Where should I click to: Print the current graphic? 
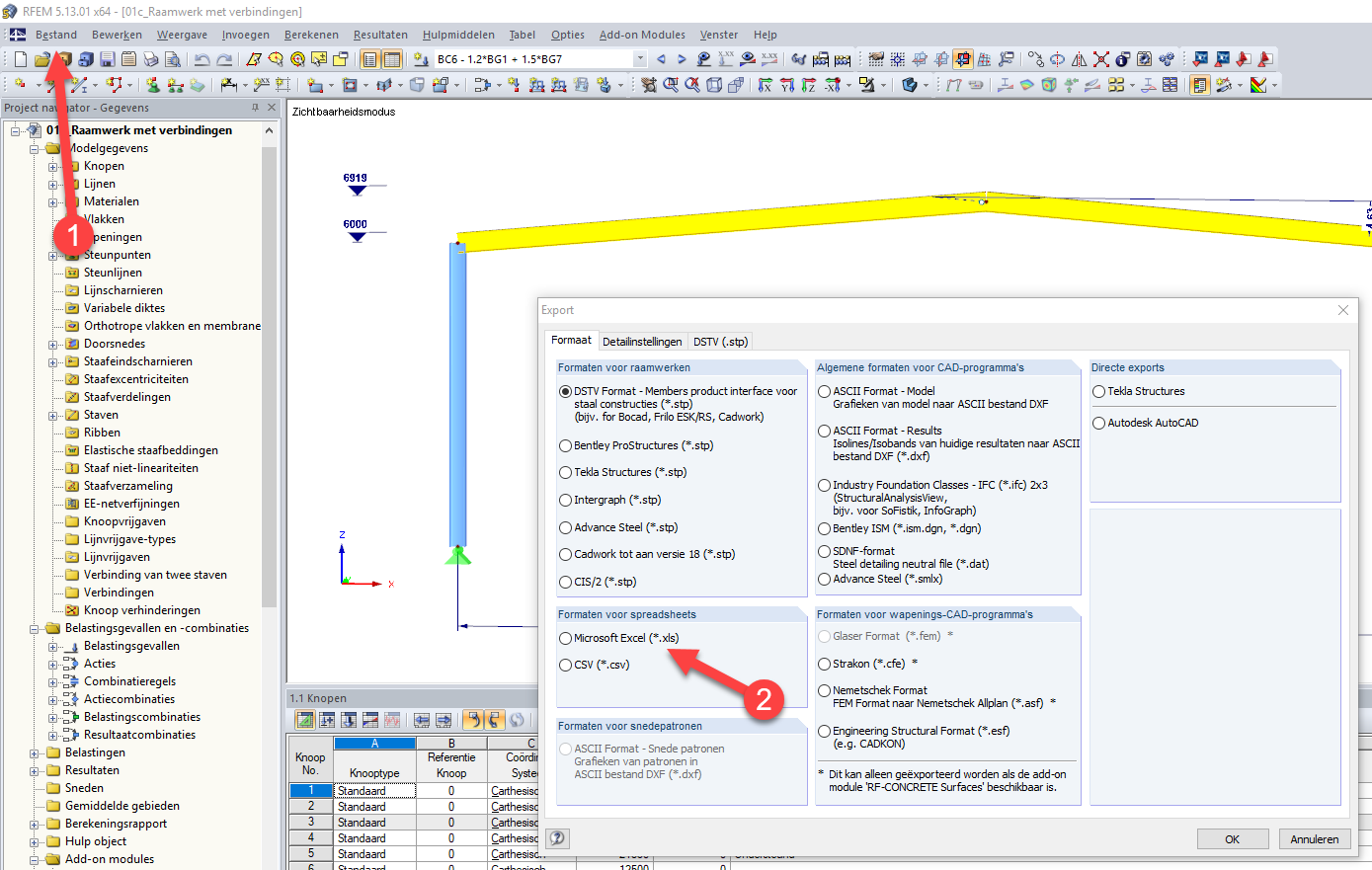[x=151, y=58]
